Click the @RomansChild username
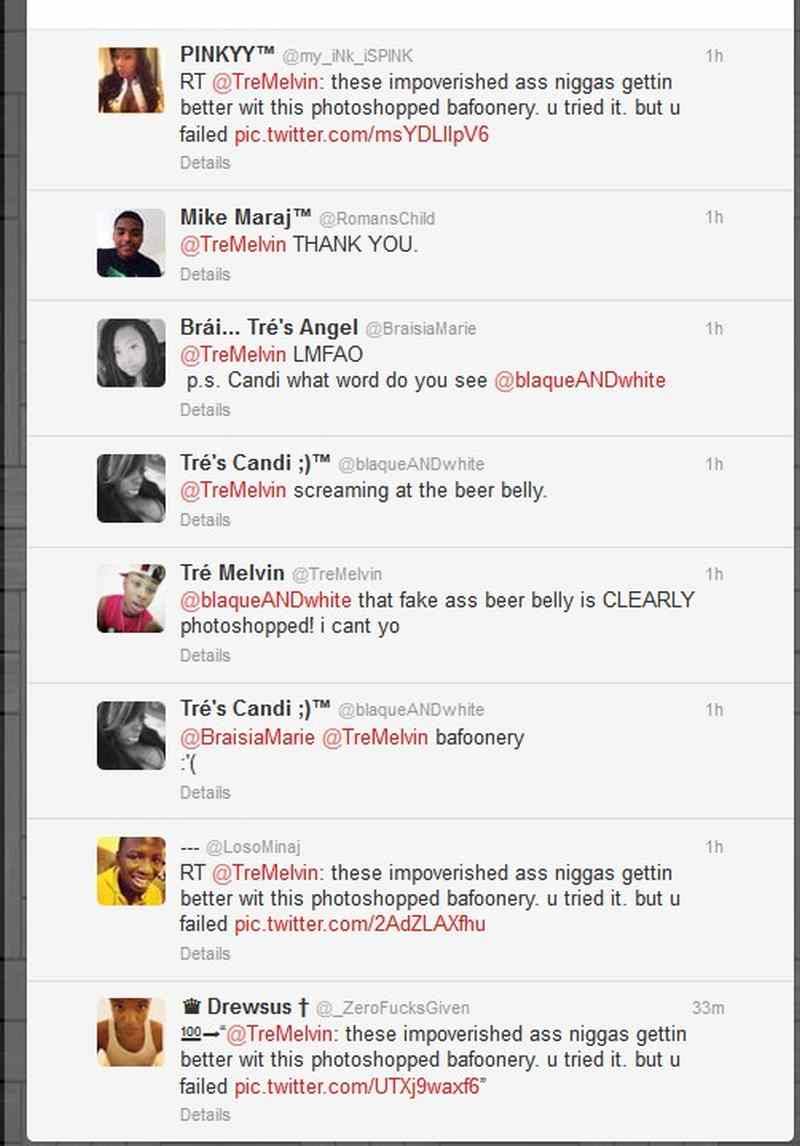Image resolution: width=800 pixels, height=1146 pixels. [377, 219]
